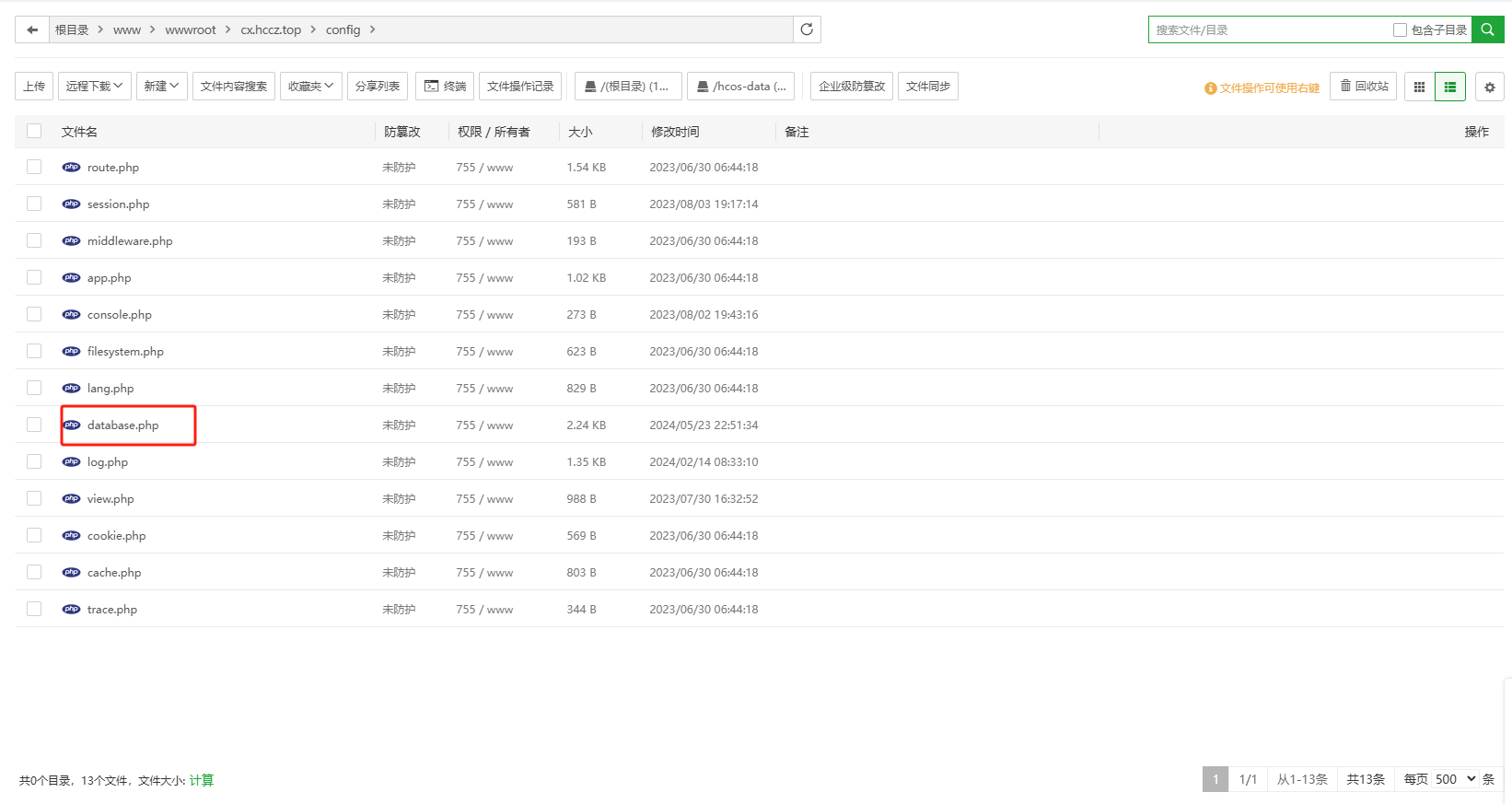Open the New (新建) dropdown menu
The image size is (1512, 804).
pos(161,86)
